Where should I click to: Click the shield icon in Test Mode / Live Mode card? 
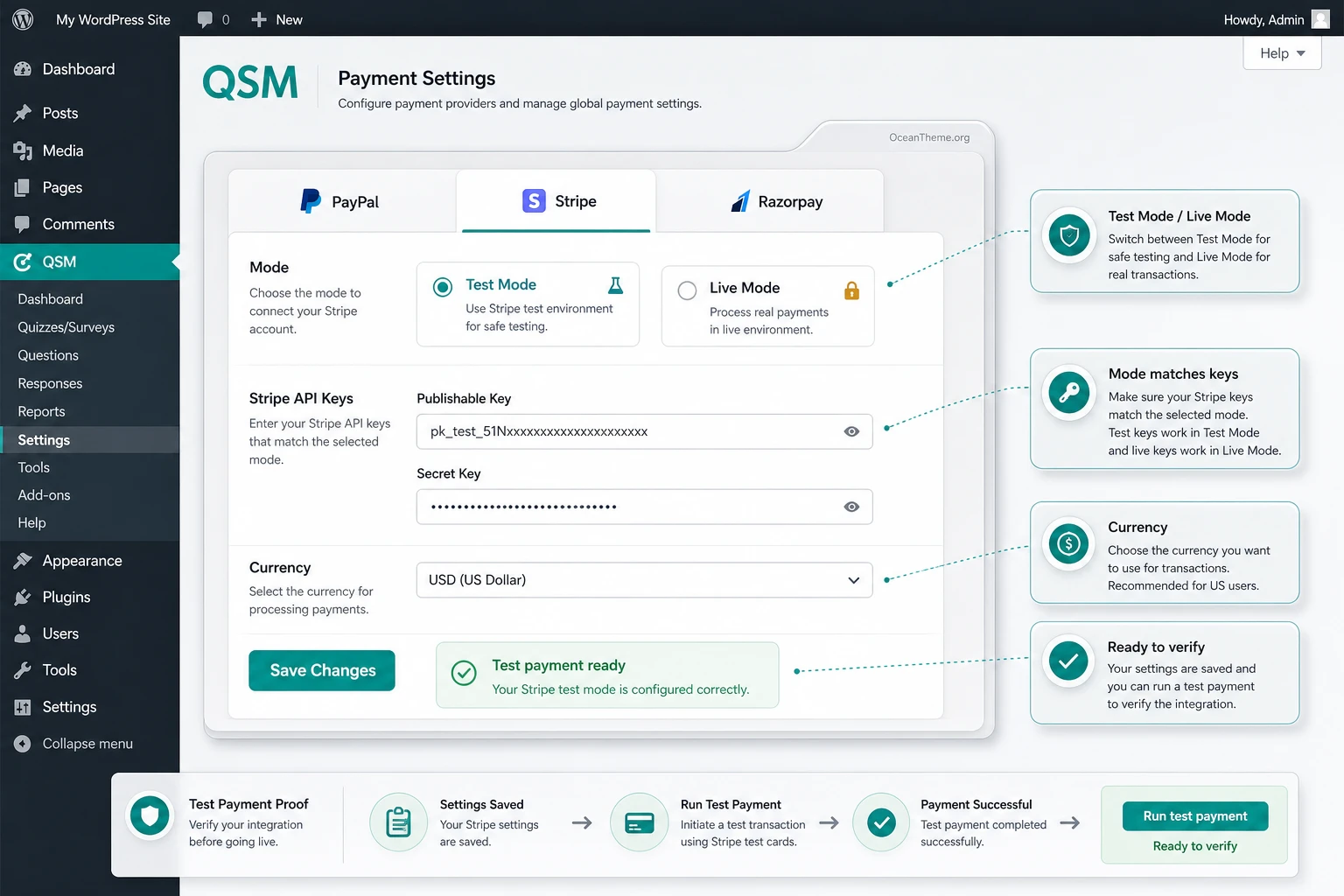pyautogui.click(x=1068, y=235)
